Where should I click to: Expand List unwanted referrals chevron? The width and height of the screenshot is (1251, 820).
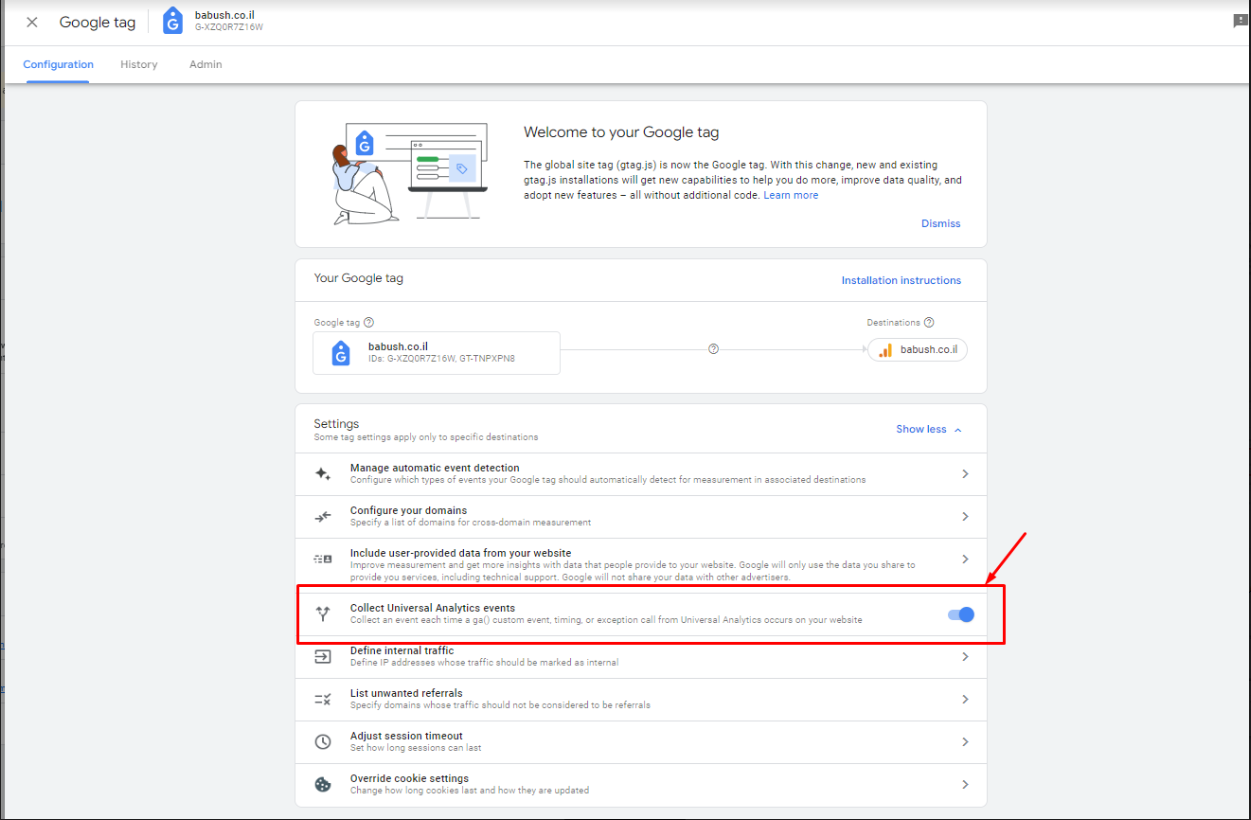click(x=965, y=700)
